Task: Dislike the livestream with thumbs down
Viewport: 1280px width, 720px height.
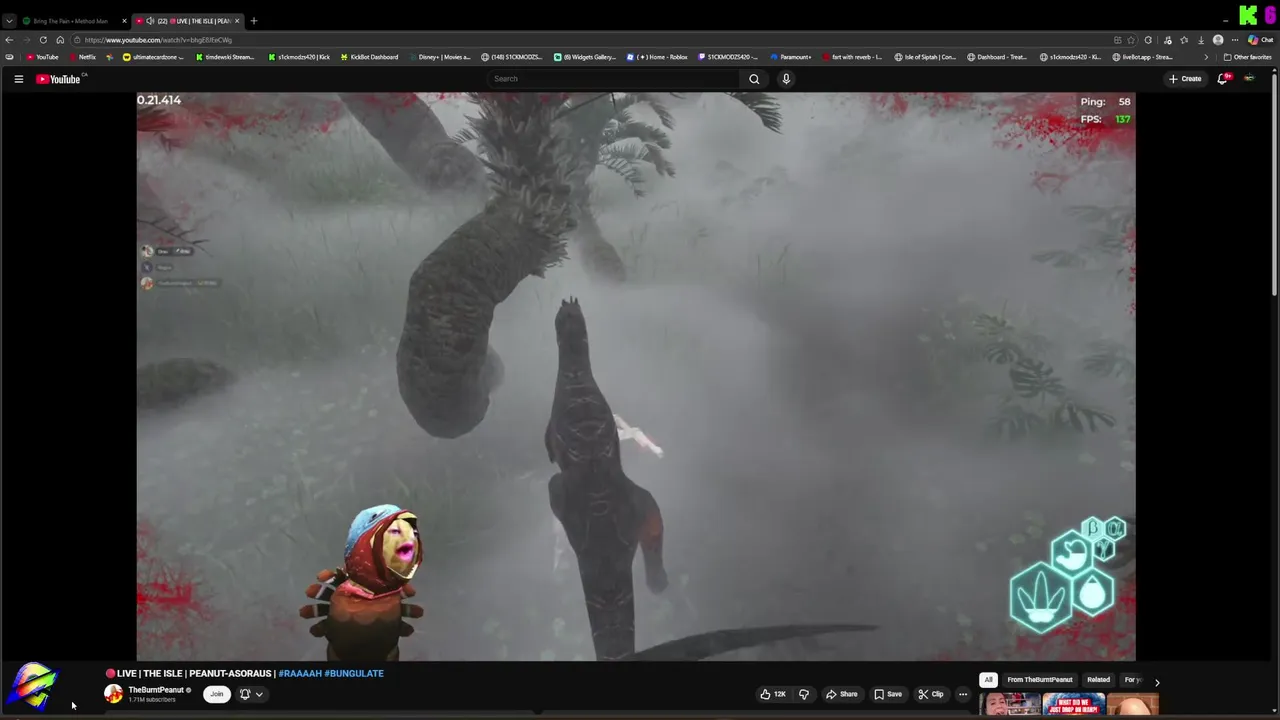Action: tap(803, 694)
